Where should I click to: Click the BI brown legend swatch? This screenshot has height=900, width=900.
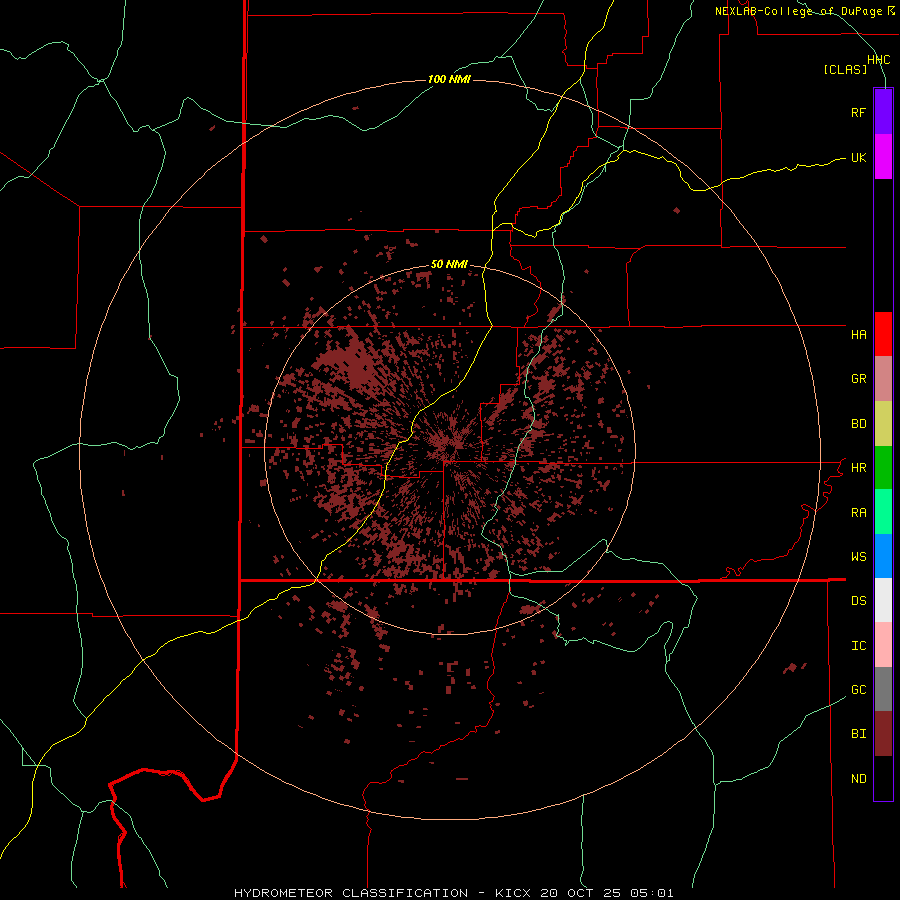click(883, 734)
